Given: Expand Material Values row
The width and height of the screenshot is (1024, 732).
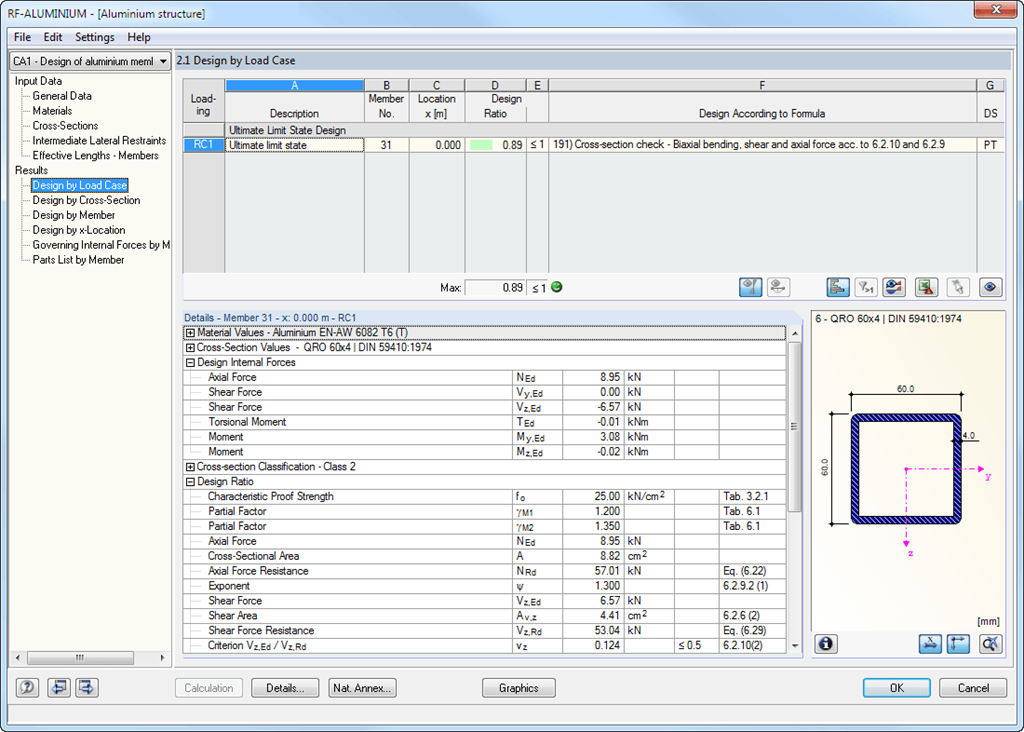Looking at the screenshot, I should tap(190, 333).
